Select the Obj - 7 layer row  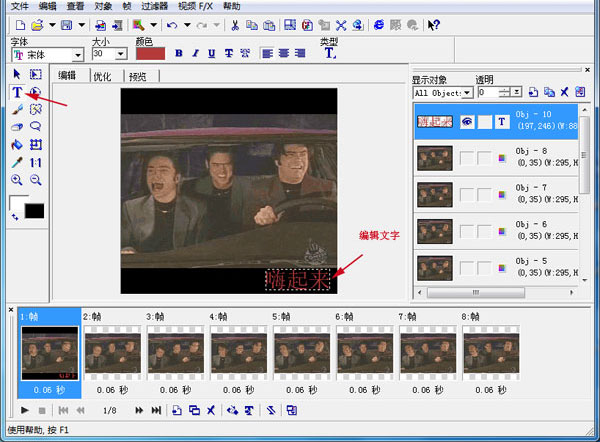pos(496,194)
